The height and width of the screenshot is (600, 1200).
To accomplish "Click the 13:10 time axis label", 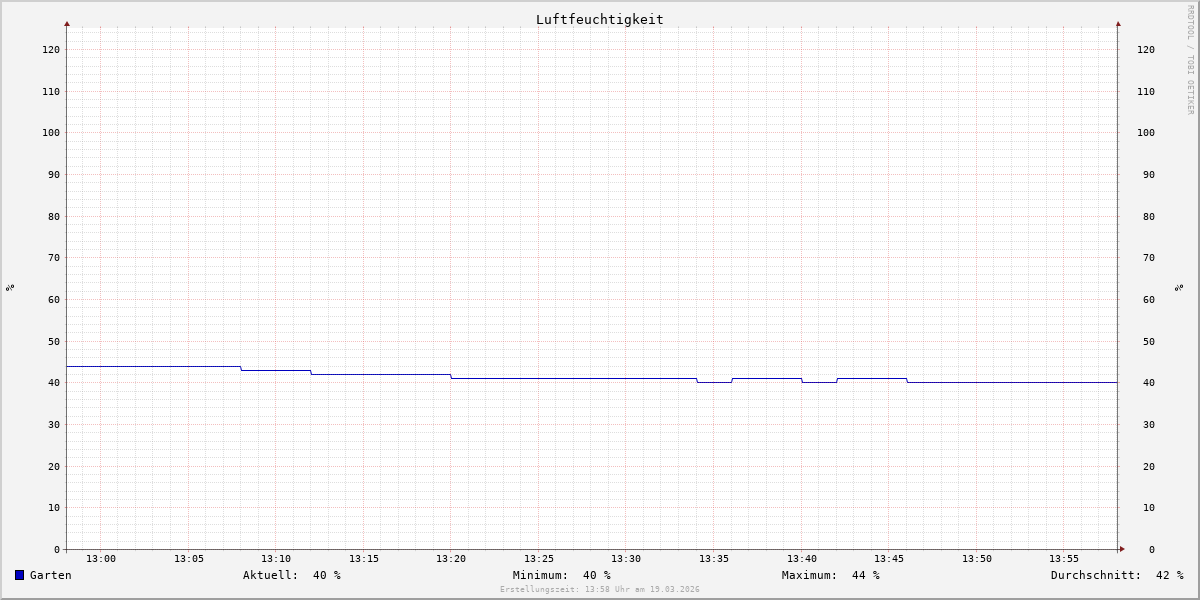I will coord(276,559).
